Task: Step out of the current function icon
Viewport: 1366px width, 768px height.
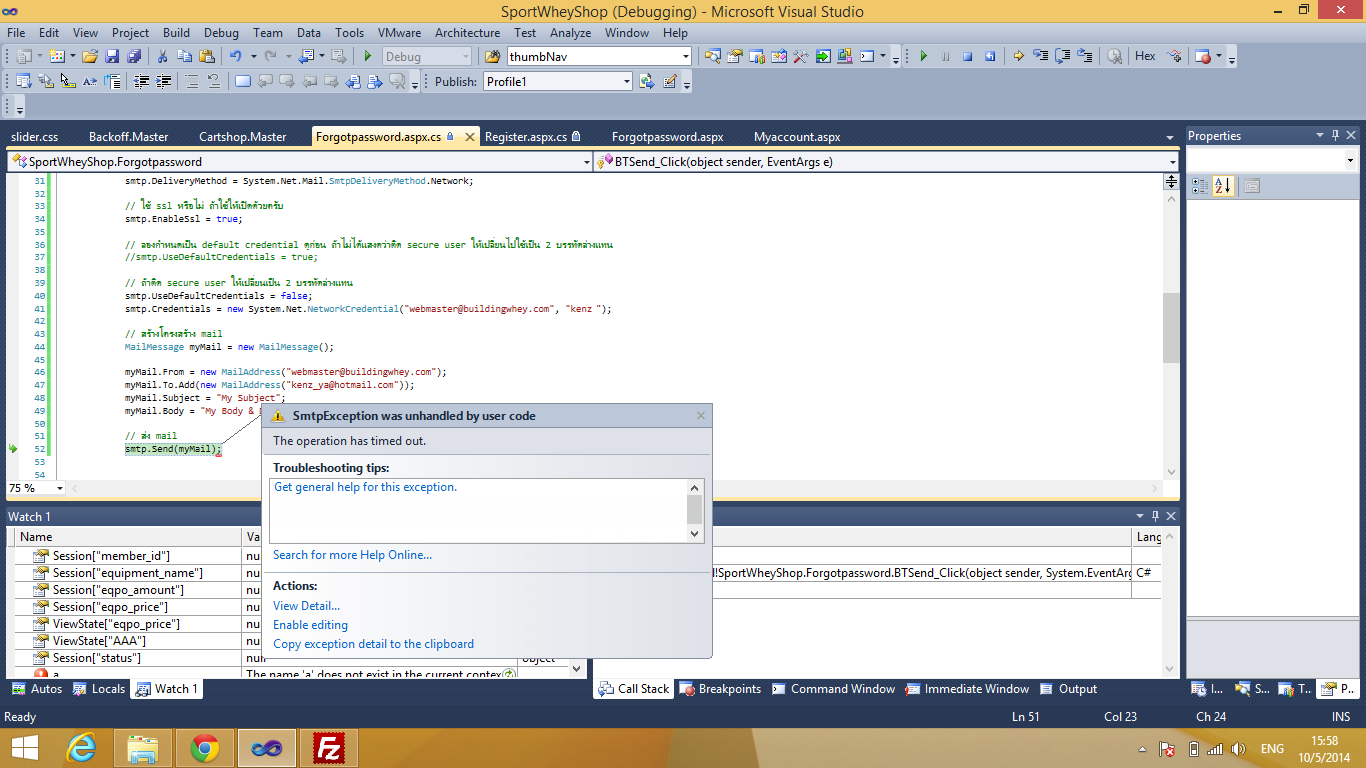Action: point(1084,56)
